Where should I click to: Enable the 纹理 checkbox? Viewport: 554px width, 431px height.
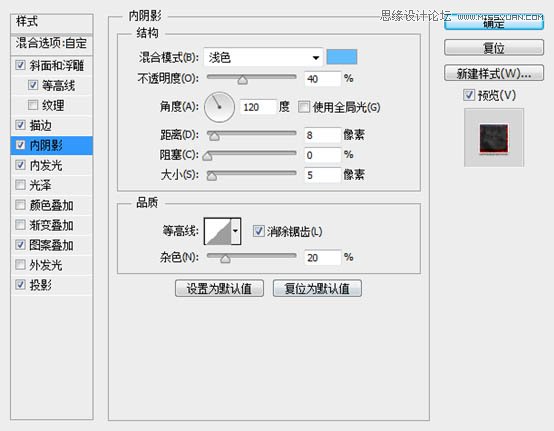pos(33,105)
